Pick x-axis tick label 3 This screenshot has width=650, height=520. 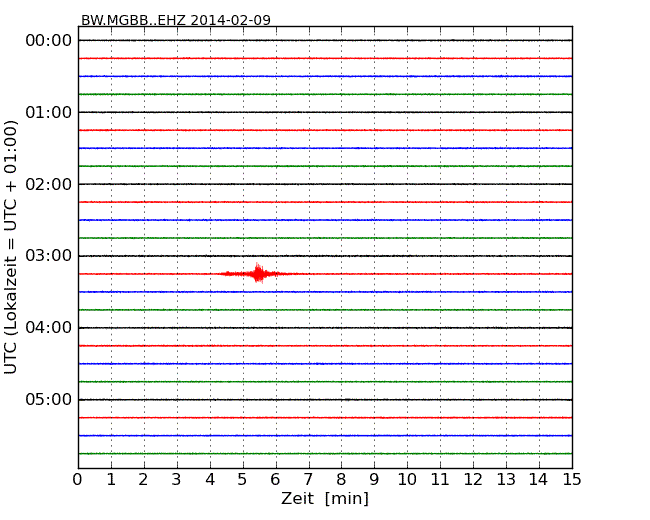177,480
